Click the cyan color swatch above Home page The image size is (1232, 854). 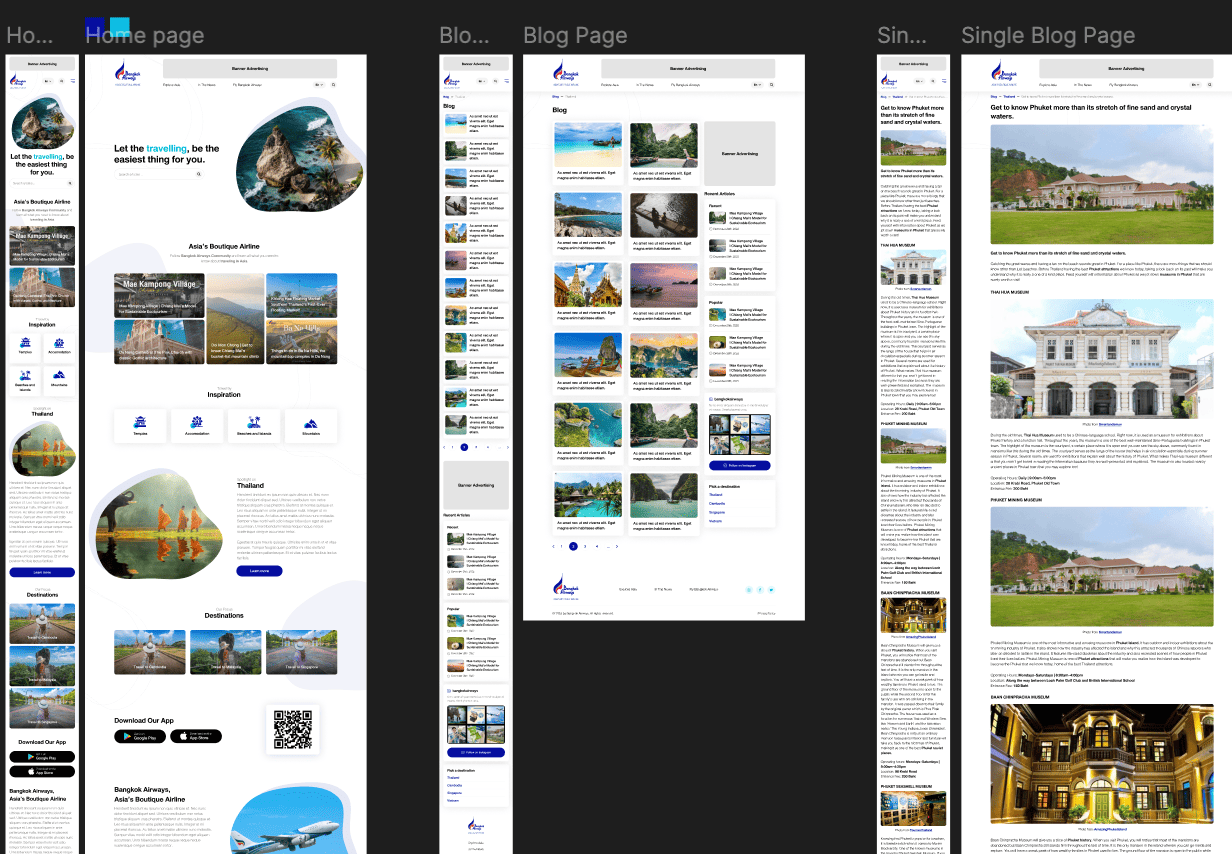(x=119, y=26)
